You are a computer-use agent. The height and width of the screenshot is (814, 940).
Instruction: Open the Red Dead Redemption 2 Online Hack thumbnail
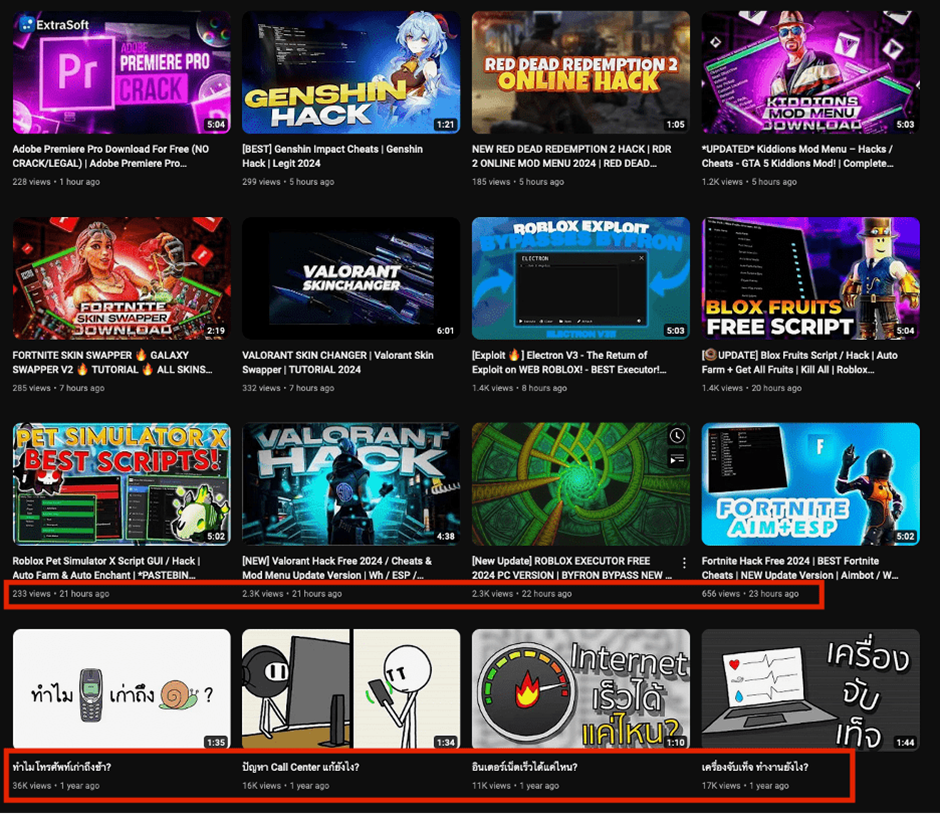(x=580, y=73)
